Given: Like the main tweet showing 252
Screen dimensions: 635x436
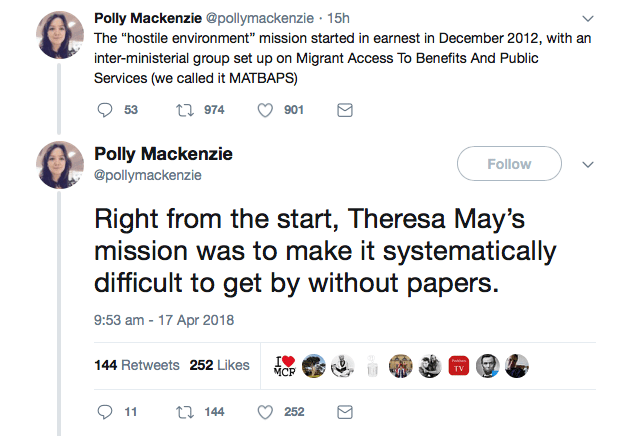Looking at the screenshot, I should (265, 411).
